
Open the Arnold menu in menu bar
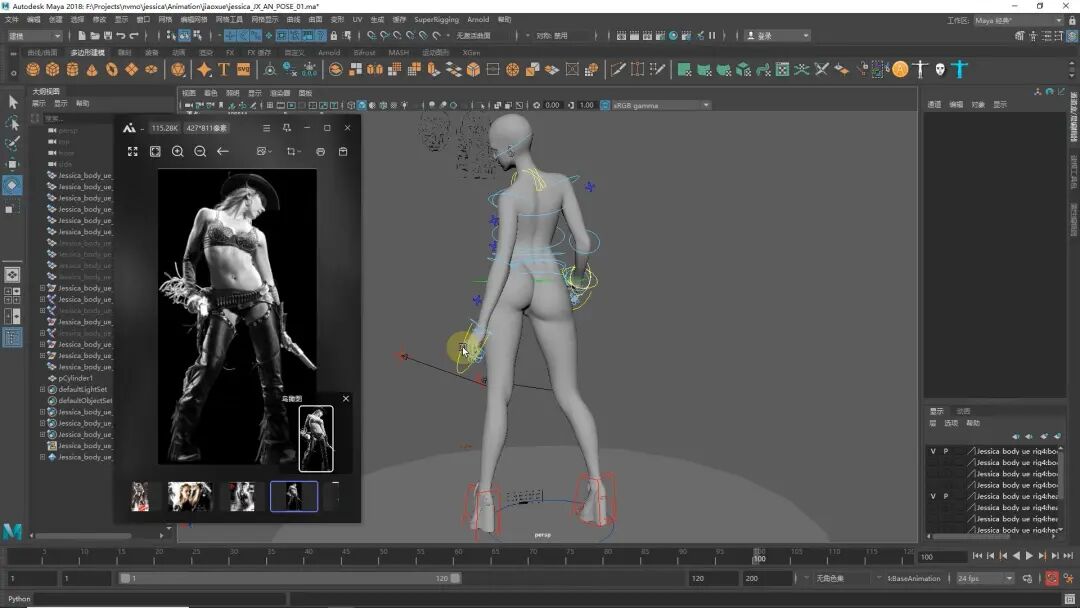click(478, 19)
